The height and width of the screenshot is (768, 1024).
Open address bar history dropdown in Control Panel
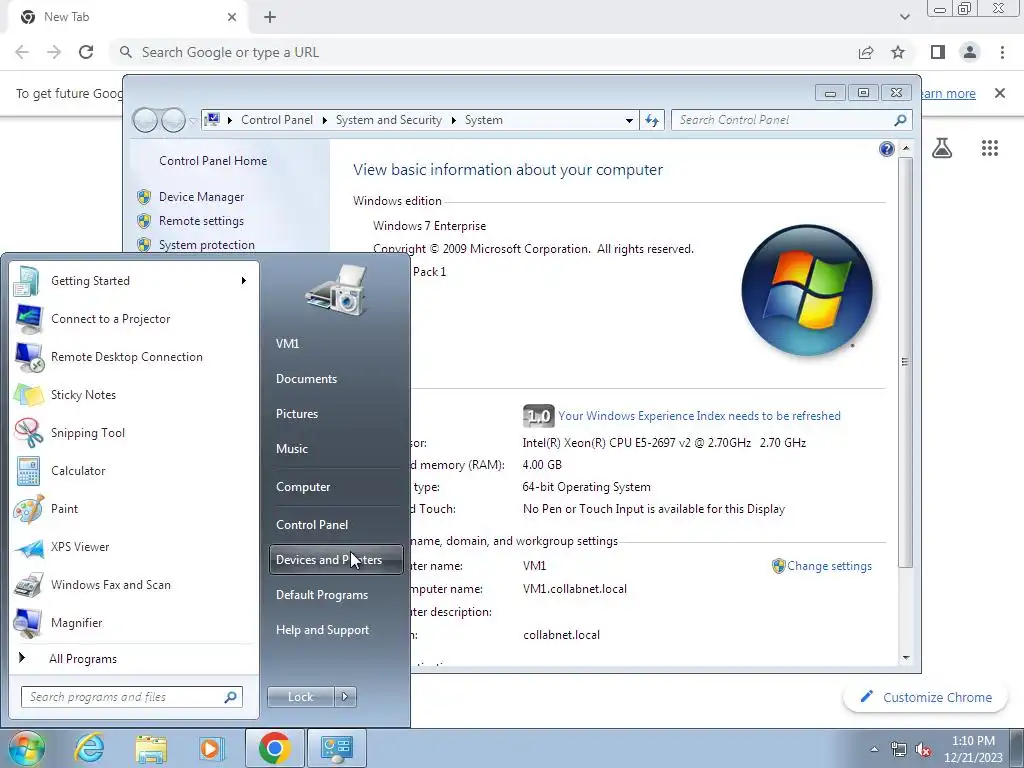pos(629,120)
